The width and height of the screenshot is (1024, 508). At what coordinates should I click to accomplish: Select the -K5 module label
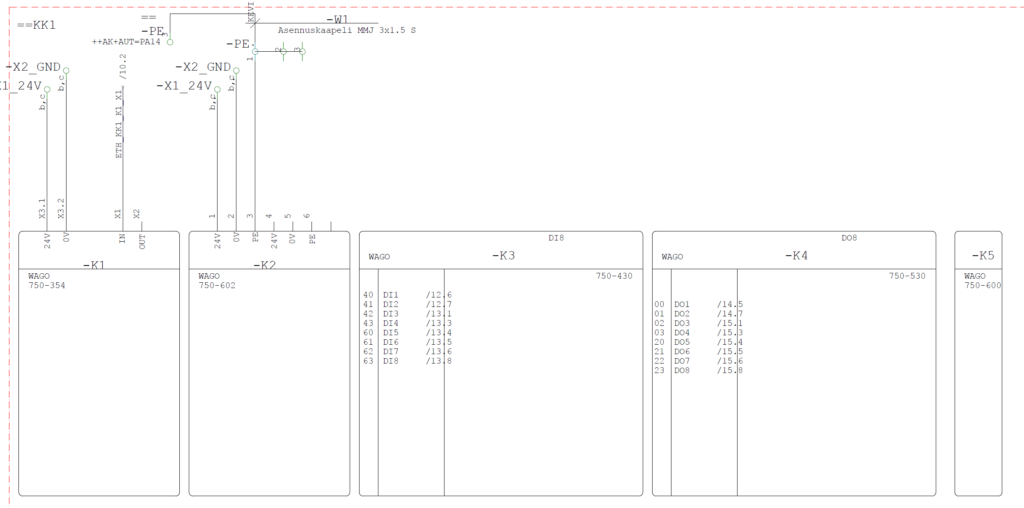983,256
